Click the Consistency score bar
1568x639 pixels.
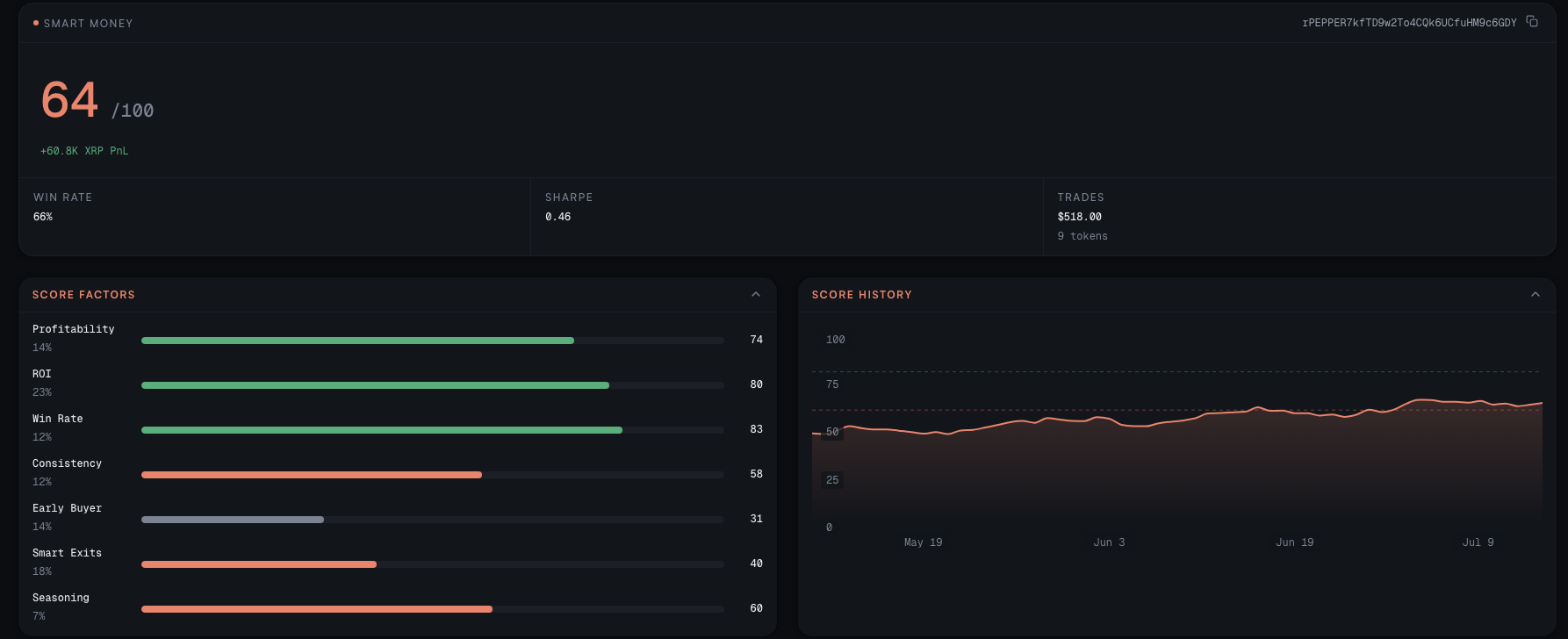pyautogui.click(x=433, y=474)
